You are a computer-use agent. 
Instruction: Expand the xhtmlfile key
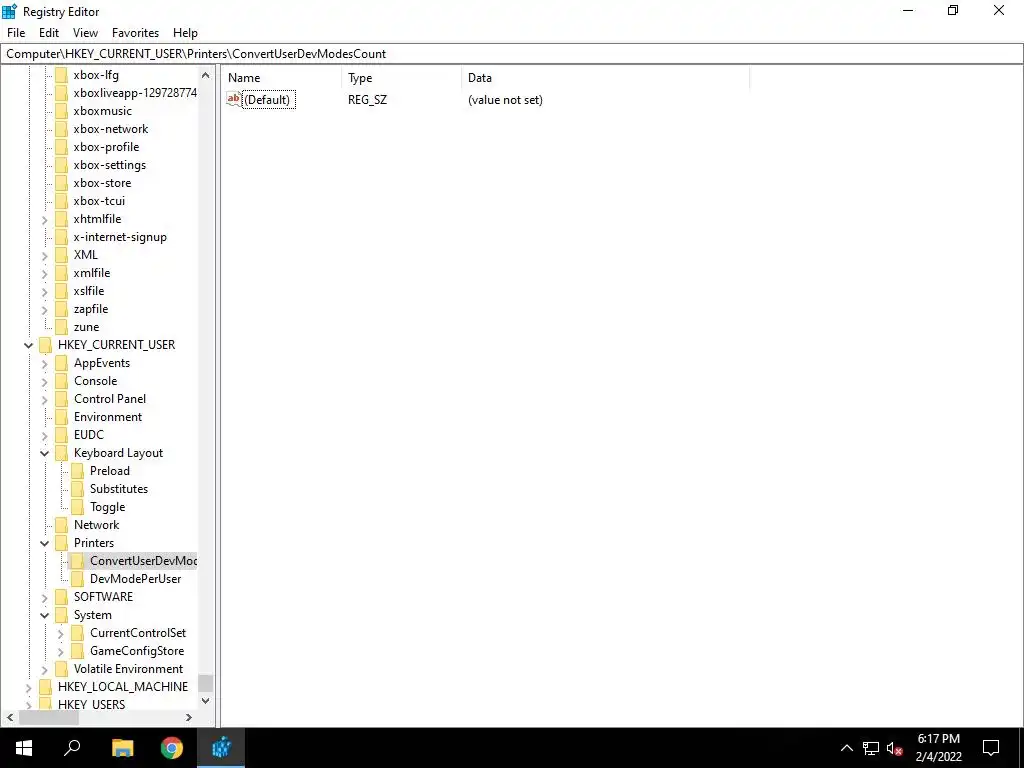pyautogui.click(x=44, y=220)
